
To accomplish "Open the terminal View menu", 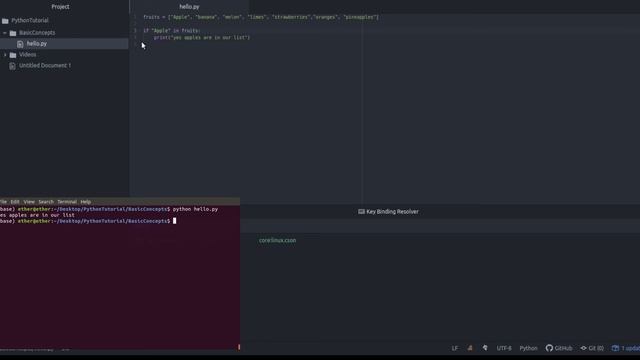I will coord(29,202).
